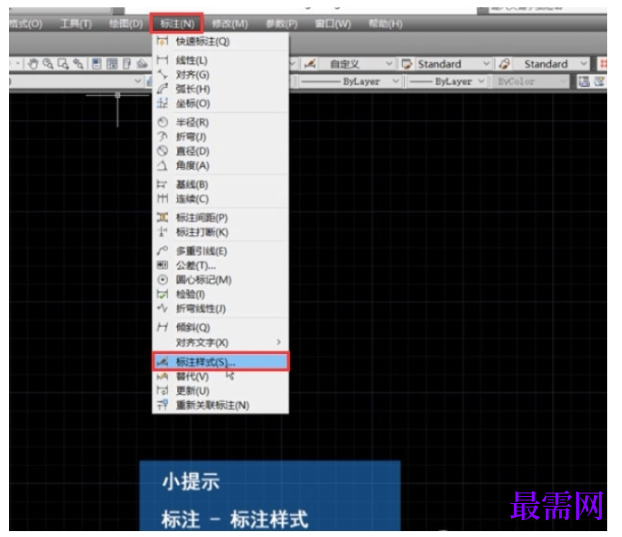The image size is (622, 537).
Task: Choose 连续(C) continue dimension
Action: click(x=221, y=199)
